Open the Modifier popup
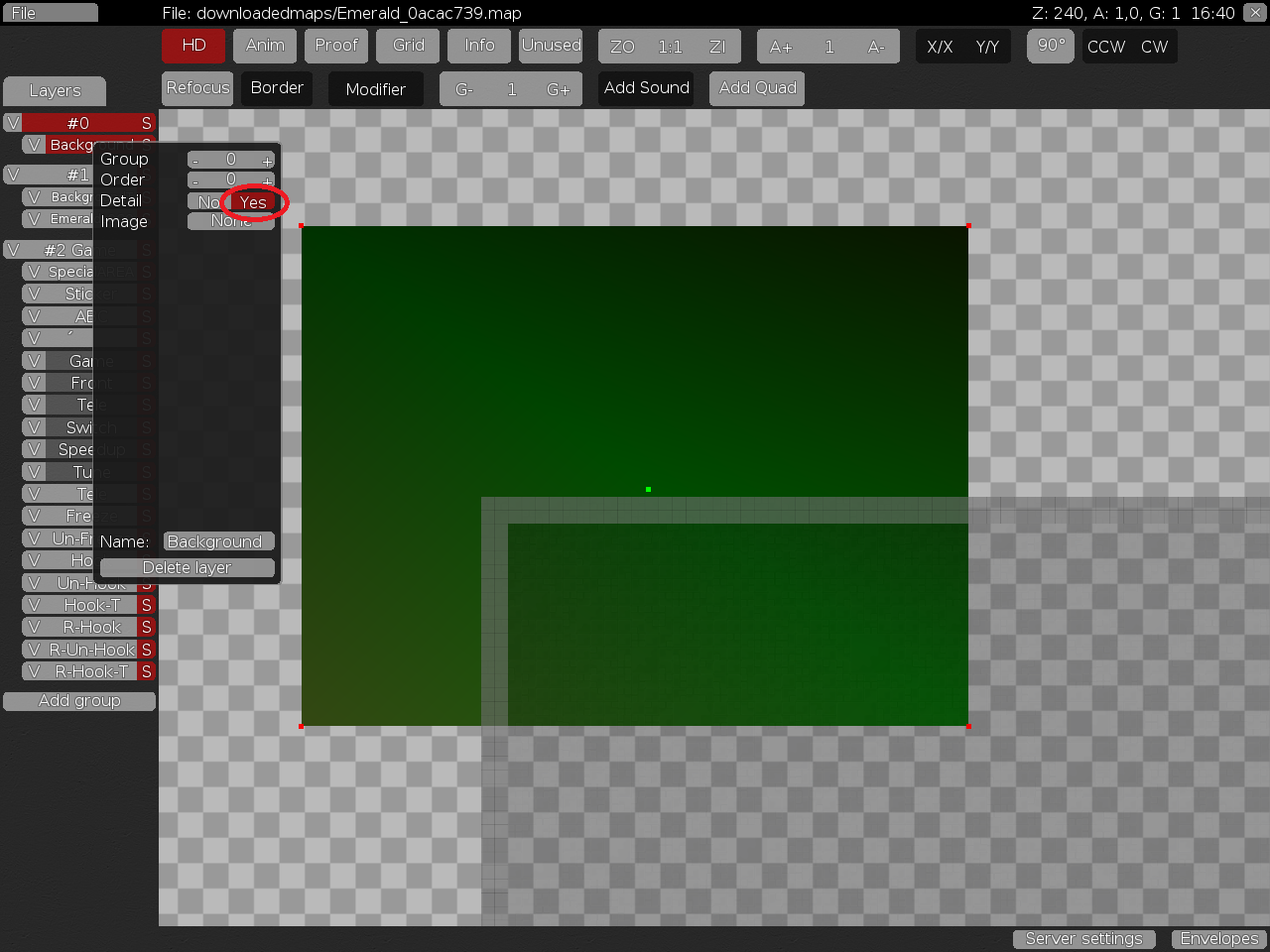 tap(375, 89)
